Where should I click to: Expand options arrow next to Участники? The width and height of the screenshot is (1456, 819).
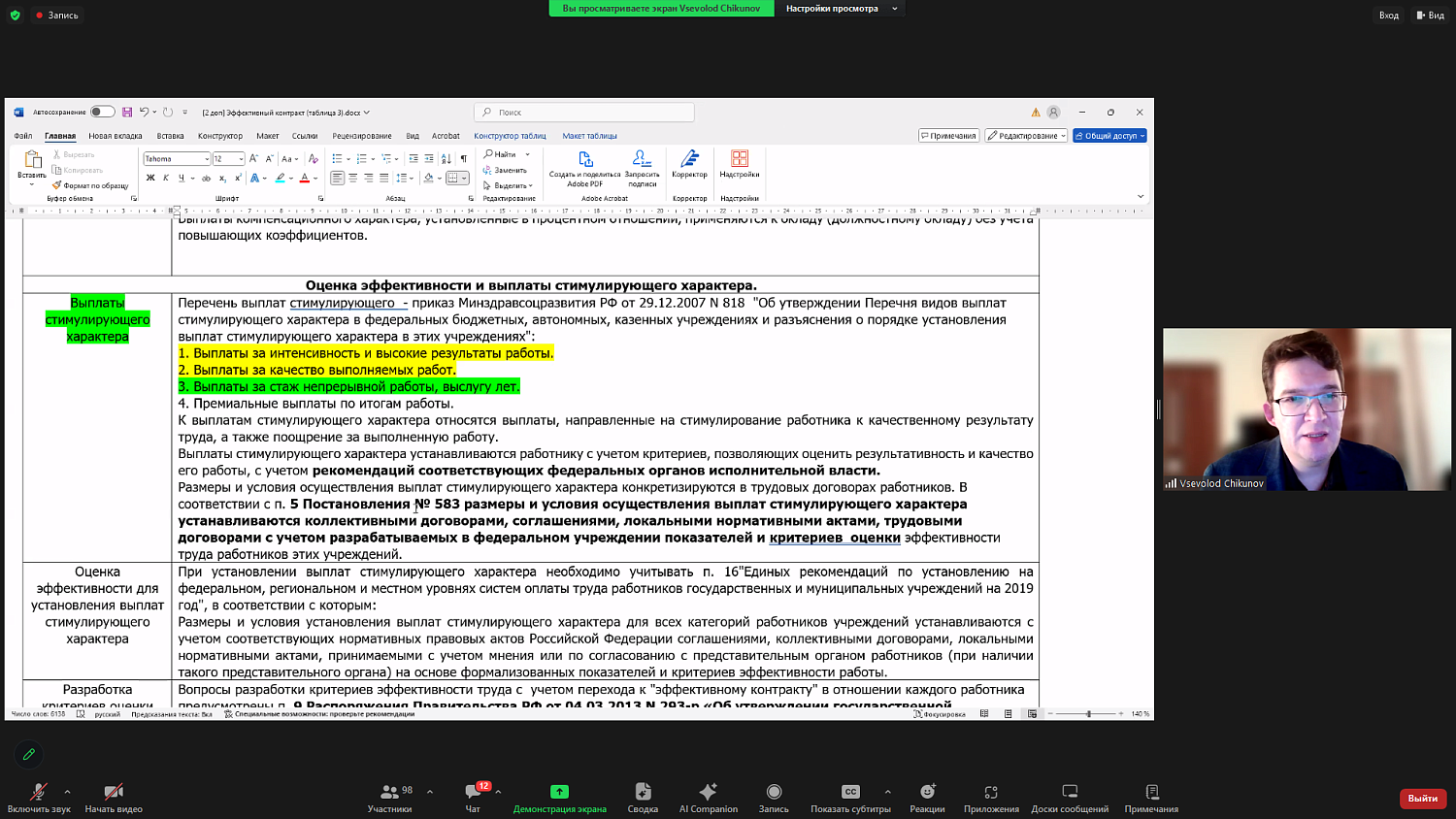[x=430, y=792]
